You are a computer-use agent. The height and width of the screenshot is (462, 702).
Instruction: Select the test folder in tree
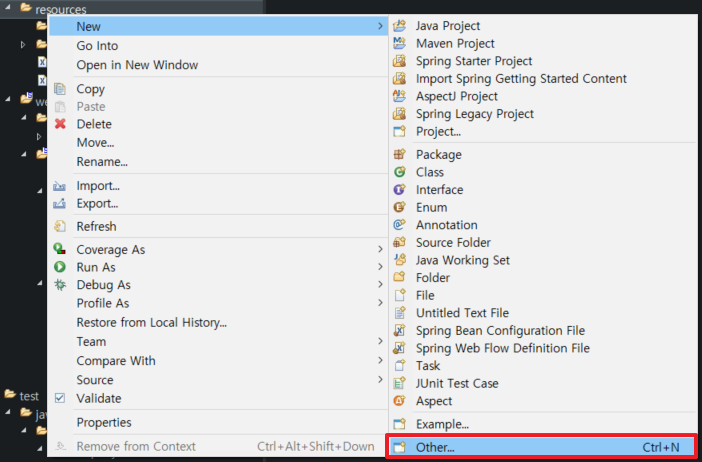(29, 396)
